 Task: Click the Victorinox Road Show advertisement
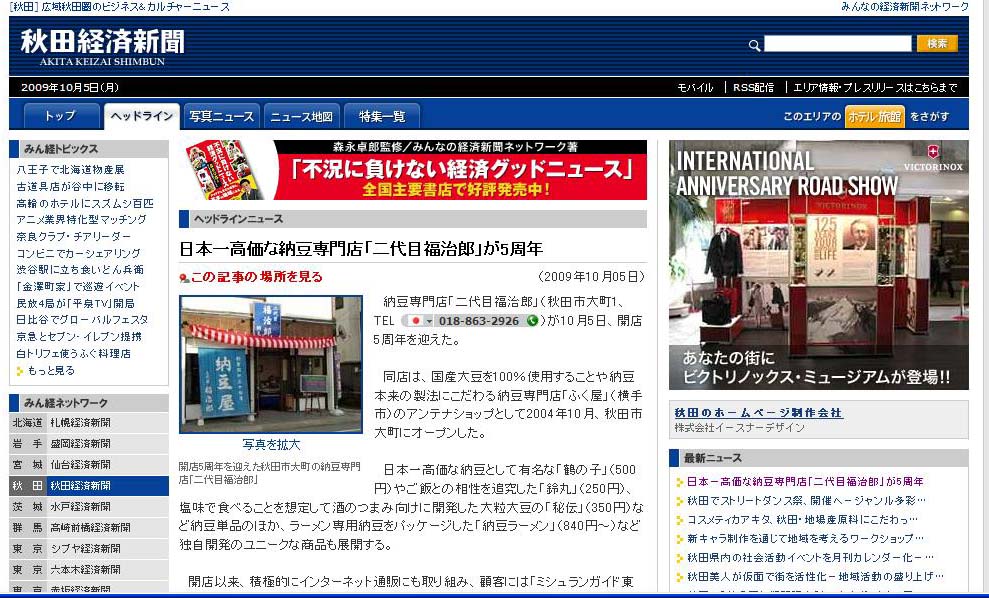tap(819, 265)
